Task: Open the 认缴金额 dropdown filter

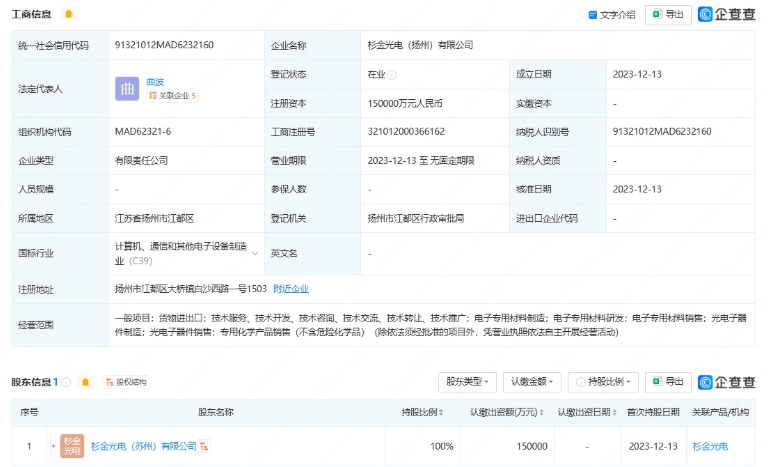Action: point(532,382)
